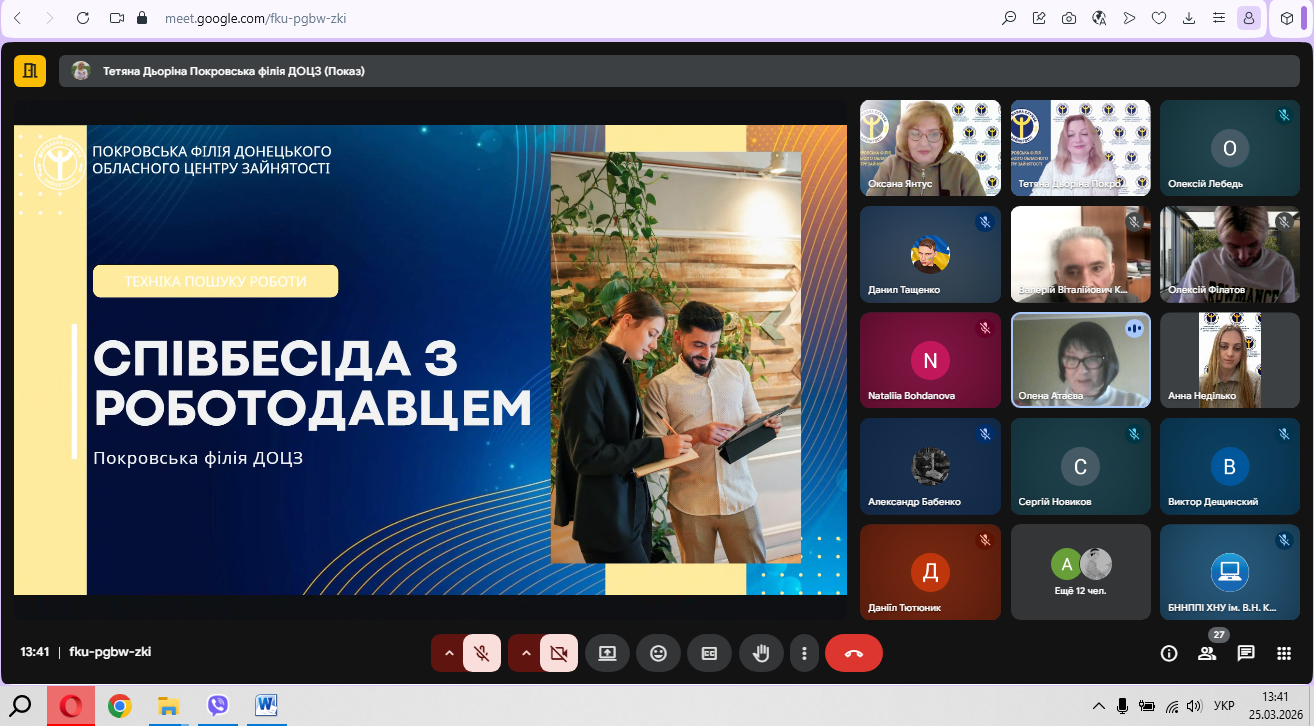Open Viber from the Windows taskbar
This screenshot has width=1314, height=726.
point(218,706)
